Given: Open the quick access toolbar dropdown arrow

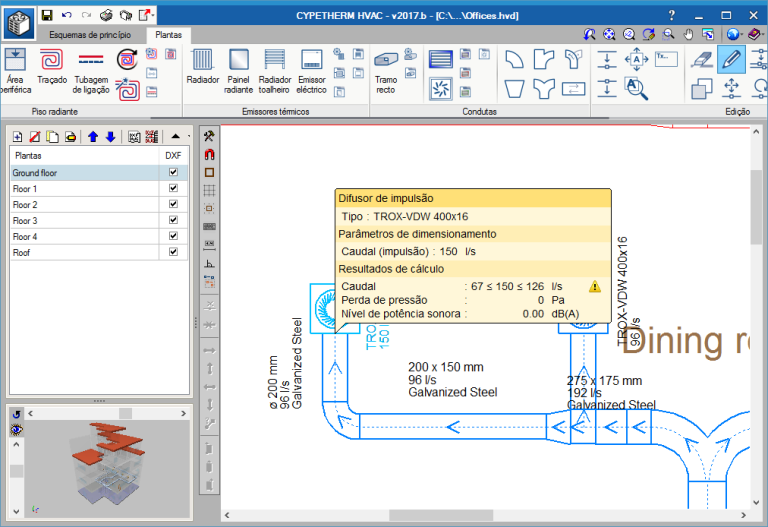Looking at the screenshot, I should click(x=152, y=16).
